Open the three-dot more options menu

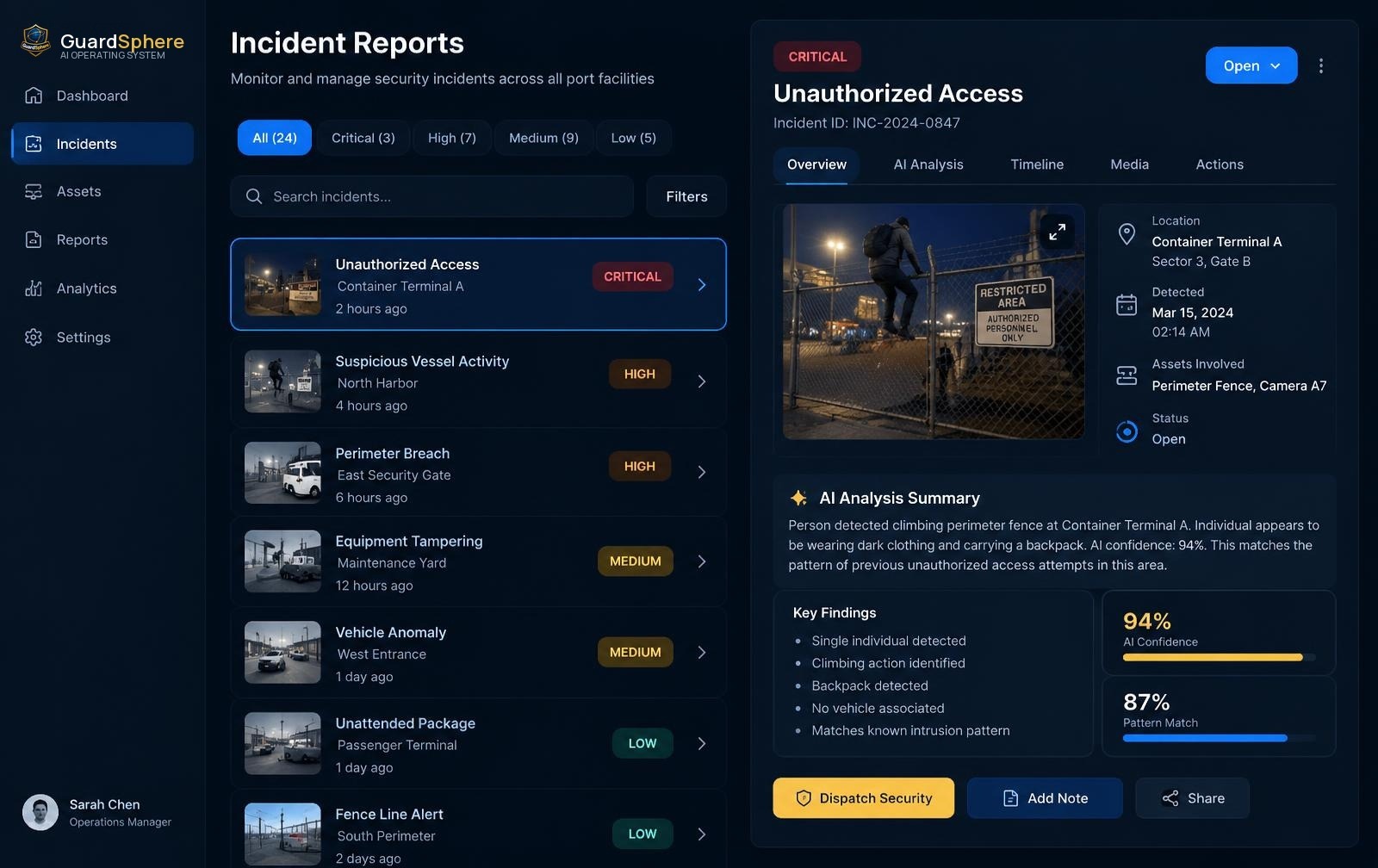pos(1320,65)
